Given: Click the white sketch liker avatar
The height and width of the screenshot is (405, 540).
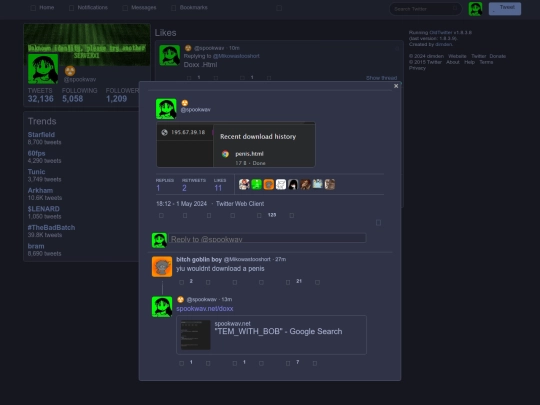Looking at the screenshot, I should (x=281, y=184).
